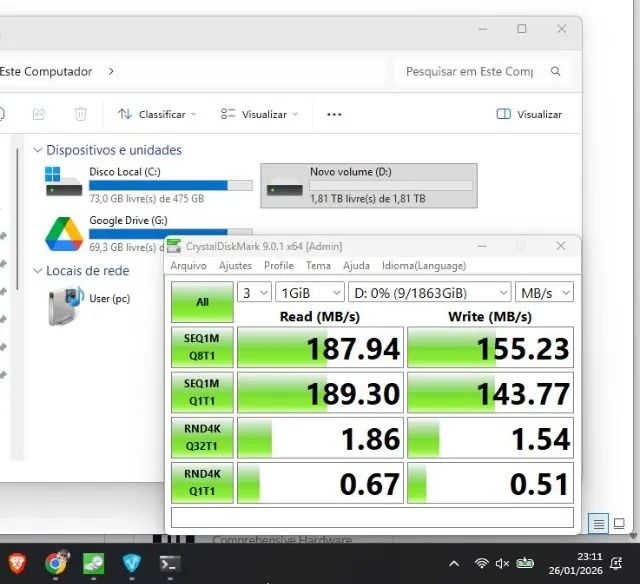This screenshot has width=640, height=584.
Task: Click the Novo volume (D:) usage bar
Action: 391,185
